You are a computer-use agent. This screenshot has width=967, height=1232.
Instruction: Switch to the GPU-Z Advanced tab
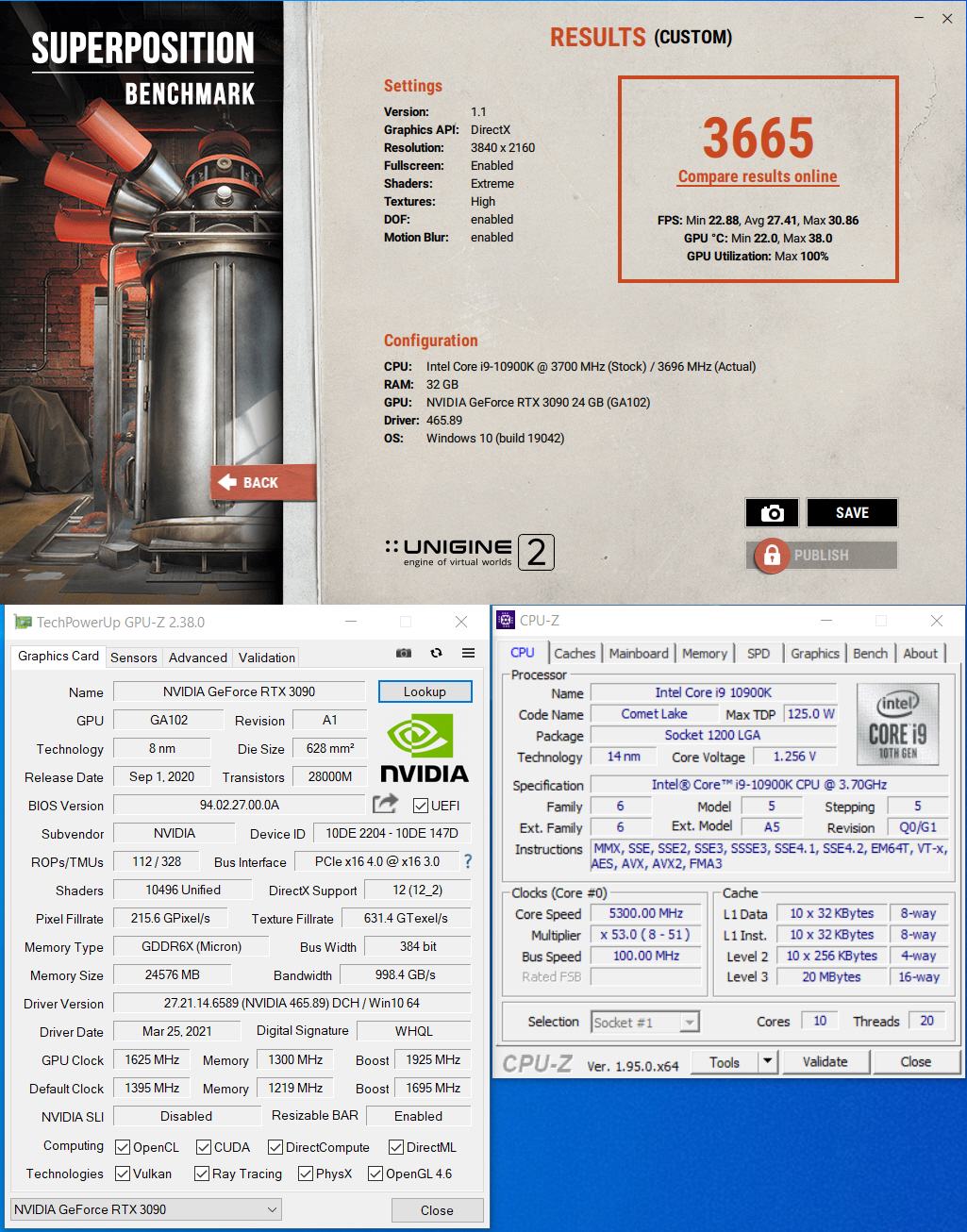[x=197, y=658]
